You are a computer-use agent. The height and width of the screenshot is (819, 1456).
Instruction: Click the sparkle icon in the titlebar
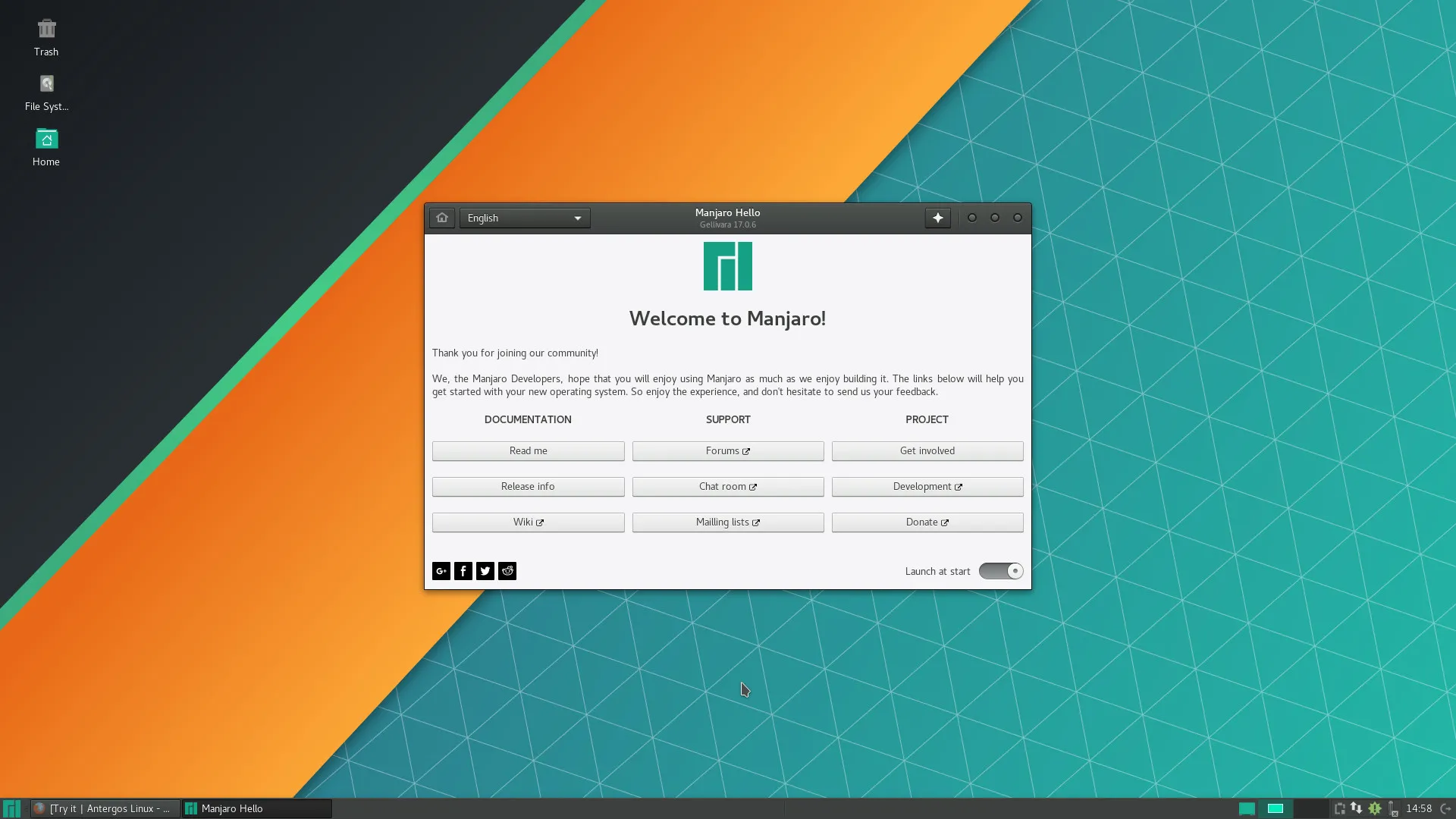[937, 218]
